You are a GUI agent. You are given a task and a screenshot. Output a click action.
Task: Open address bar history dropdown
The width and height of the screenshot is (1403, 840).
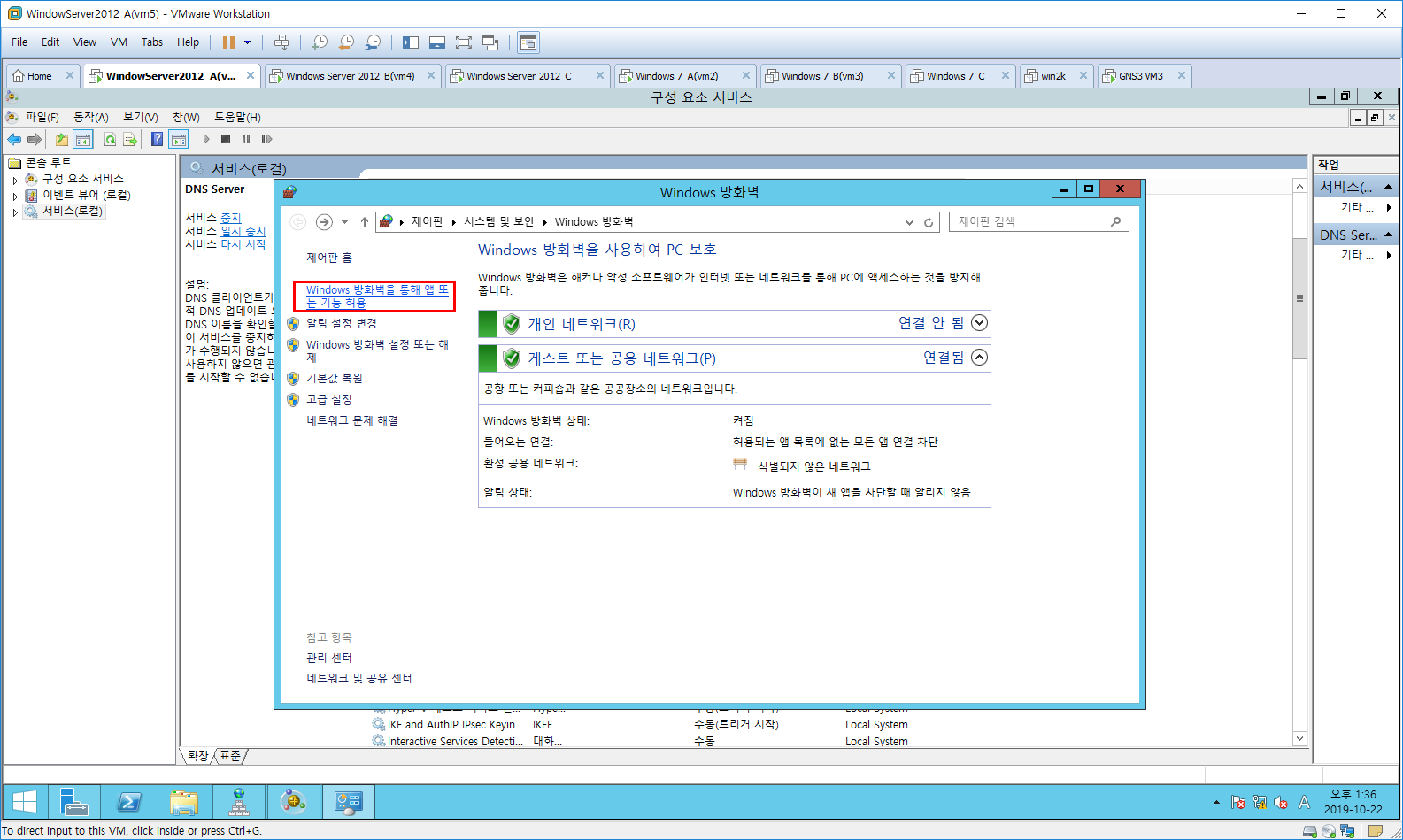click(x=909, y=222)
